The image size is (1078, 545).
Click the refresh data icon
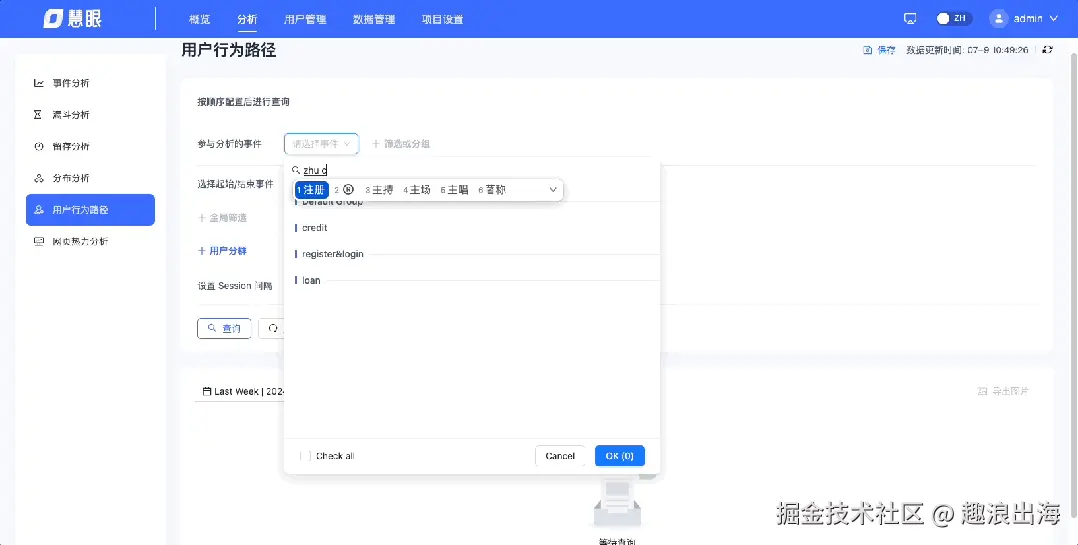(x=1047, y=49)
